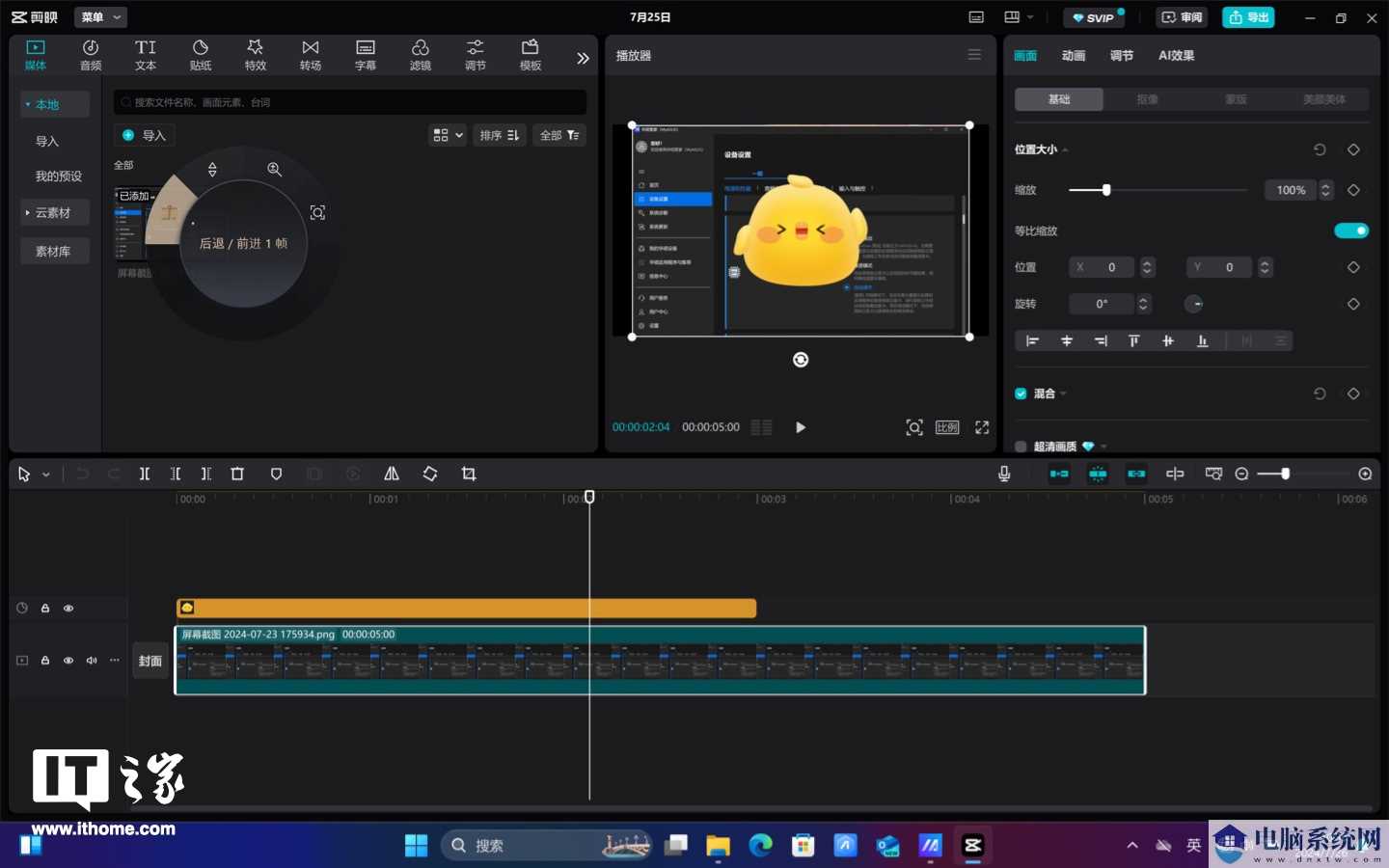This screenshot has width=1389, height=868.
Task: Enable the 超清画质 checkbox
Action: pos(1021,447)
